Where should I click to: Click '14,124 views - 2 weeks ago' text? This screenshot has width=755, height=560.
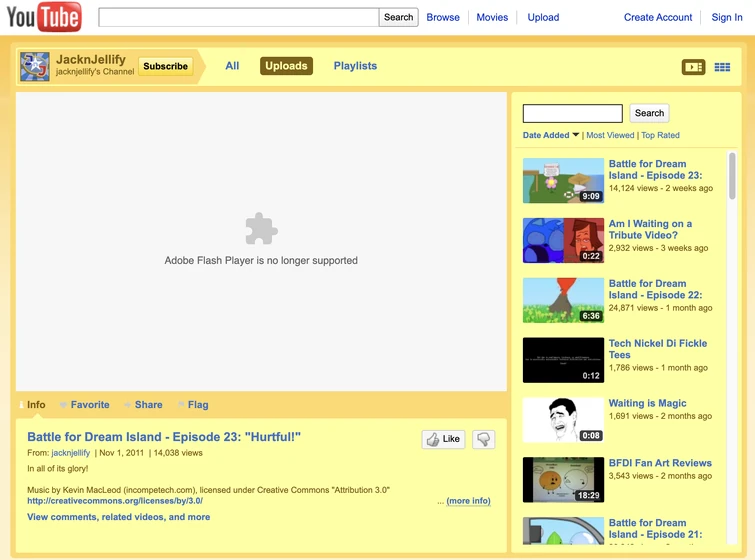(661, 188)
